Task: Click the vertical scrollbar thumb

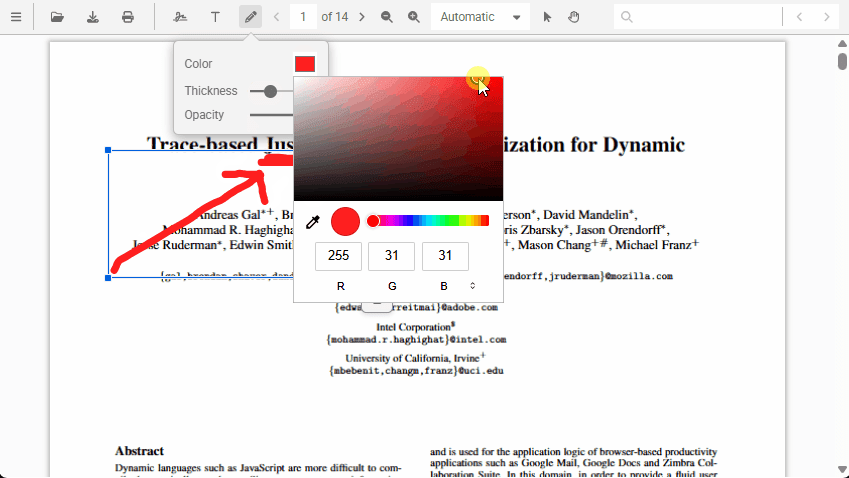Action: tap(842, 61)
